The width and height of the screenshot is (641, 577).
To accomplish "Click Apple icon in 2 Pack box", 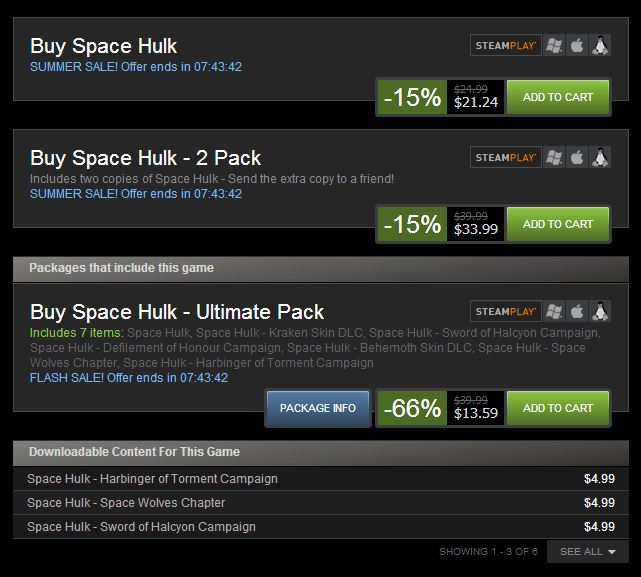I will pos(577,157).
